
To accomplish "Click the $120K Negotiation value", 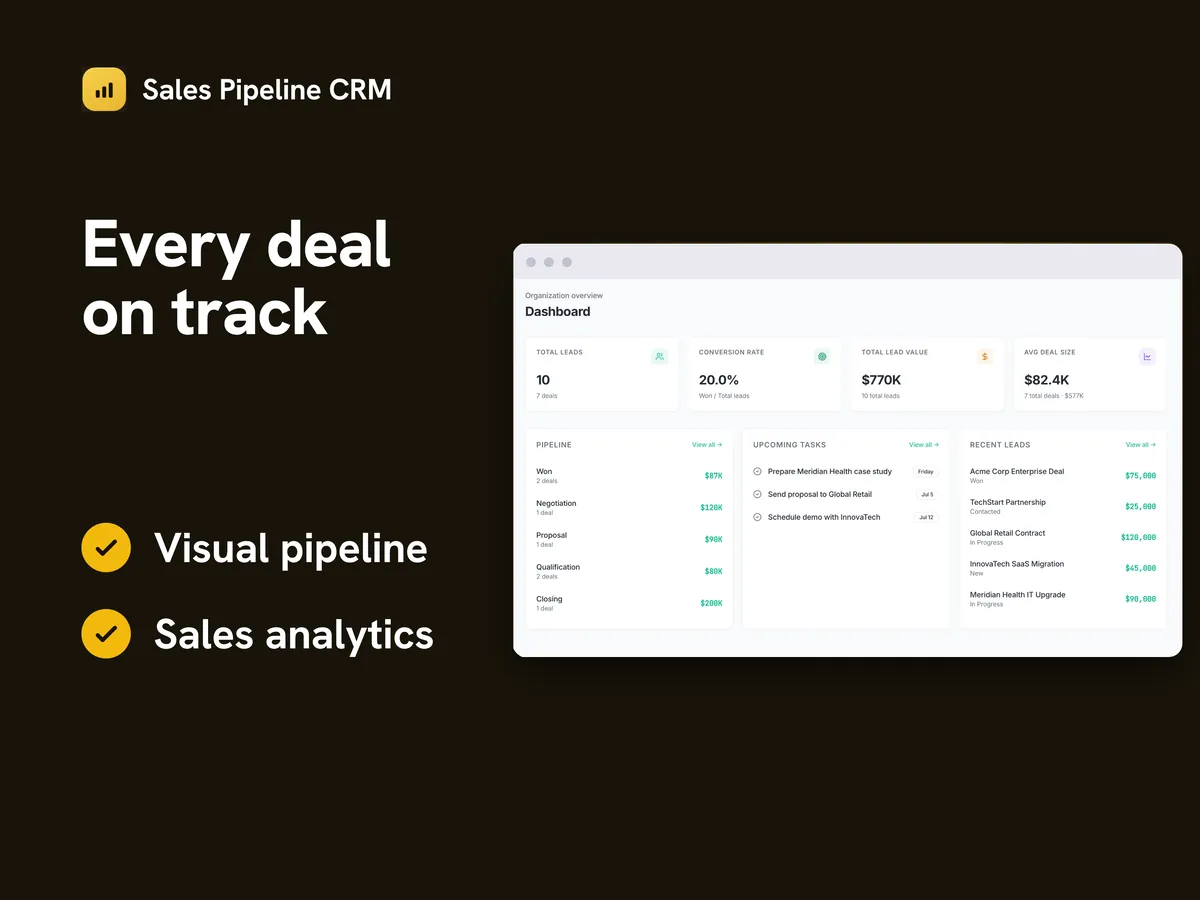I will 711,508.
